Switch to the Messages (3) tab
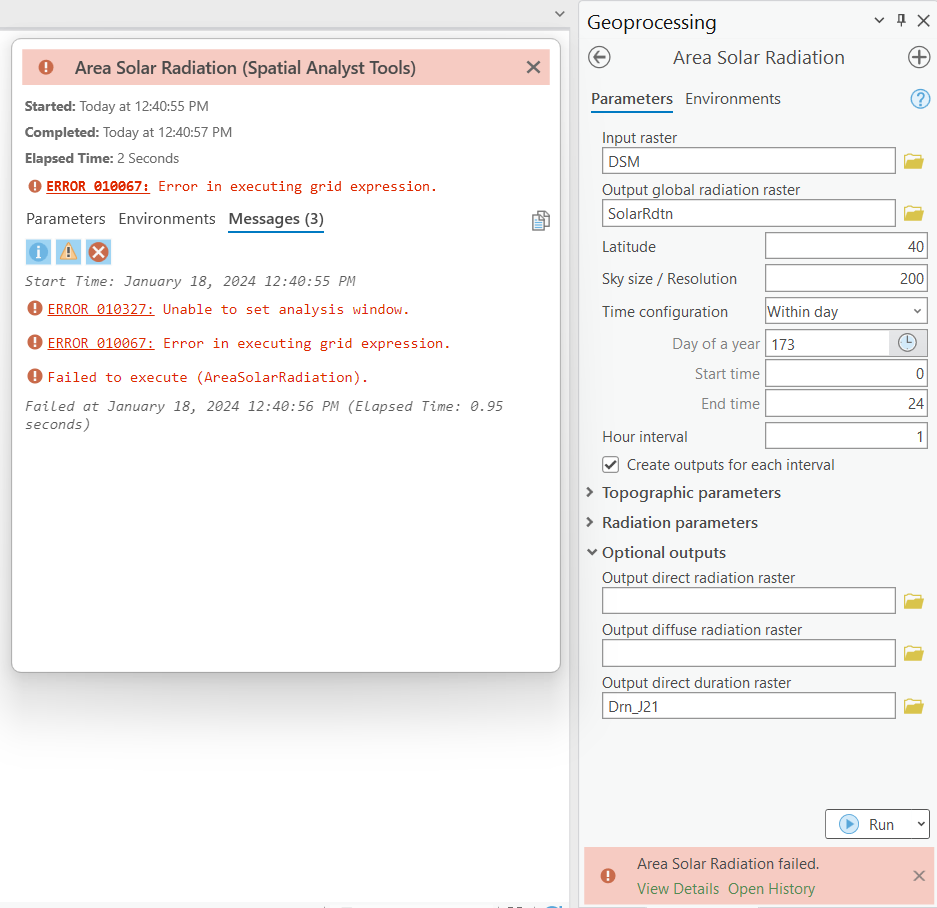Viewport: 937px width, 908px height. pyautogui.click(x=275, y=219)
